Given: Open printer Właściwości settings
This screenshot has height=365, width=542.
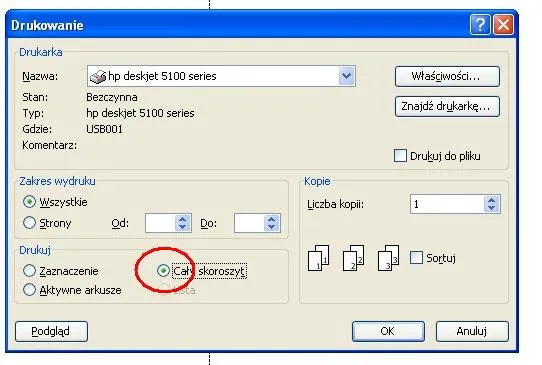Looking at the screenshot, I should (x=447, y=76).
